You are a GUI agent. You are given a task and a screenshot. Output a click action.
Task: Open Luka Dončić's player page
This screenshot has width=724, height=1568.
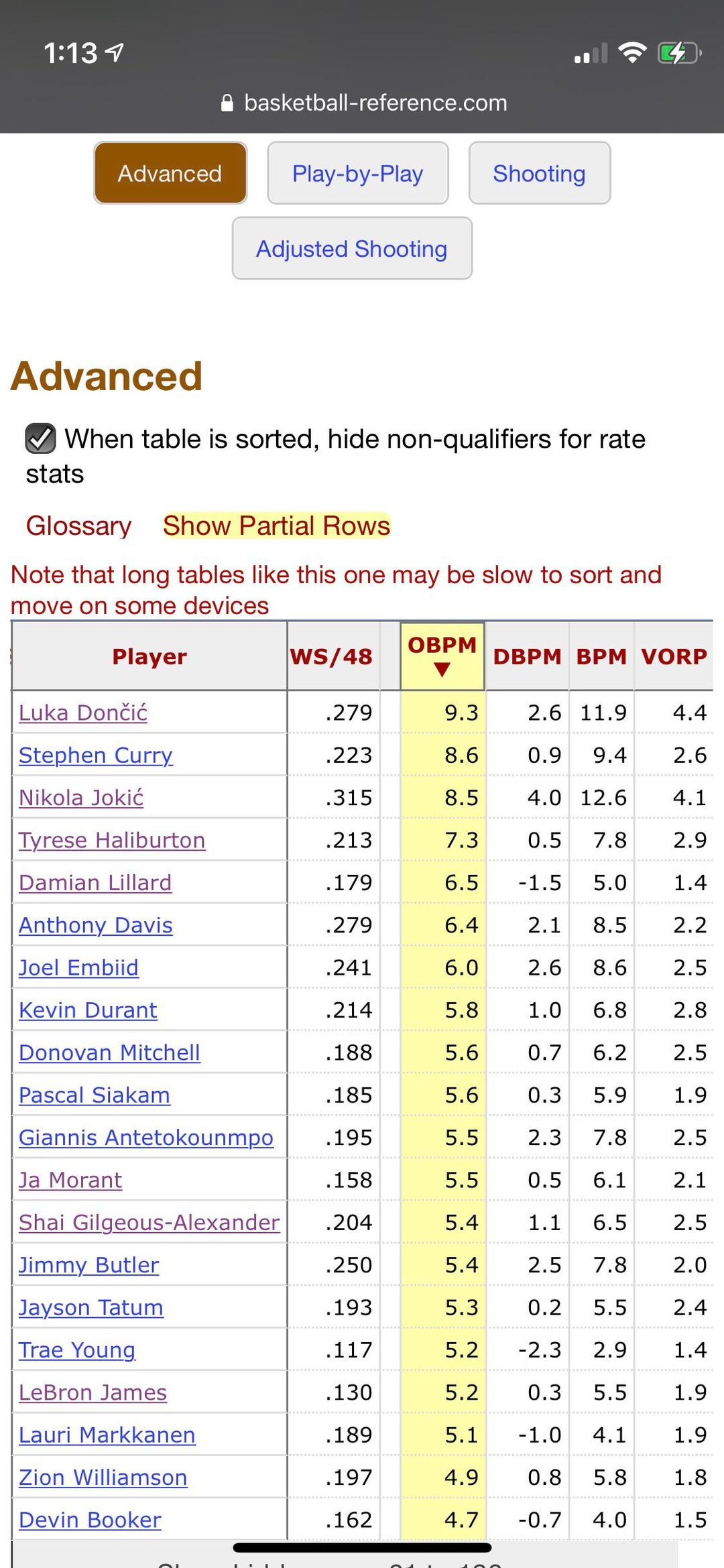coord(83,713)
